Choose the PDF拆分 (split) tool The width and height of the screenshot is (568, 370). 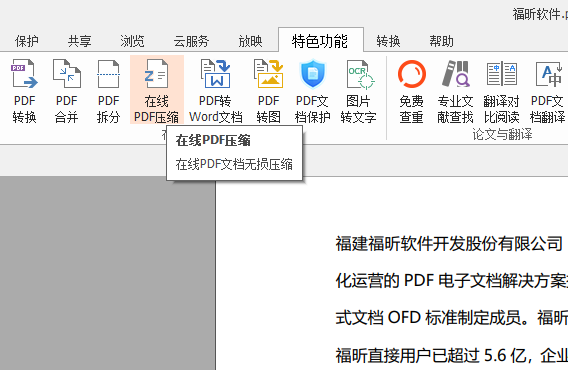108,91
